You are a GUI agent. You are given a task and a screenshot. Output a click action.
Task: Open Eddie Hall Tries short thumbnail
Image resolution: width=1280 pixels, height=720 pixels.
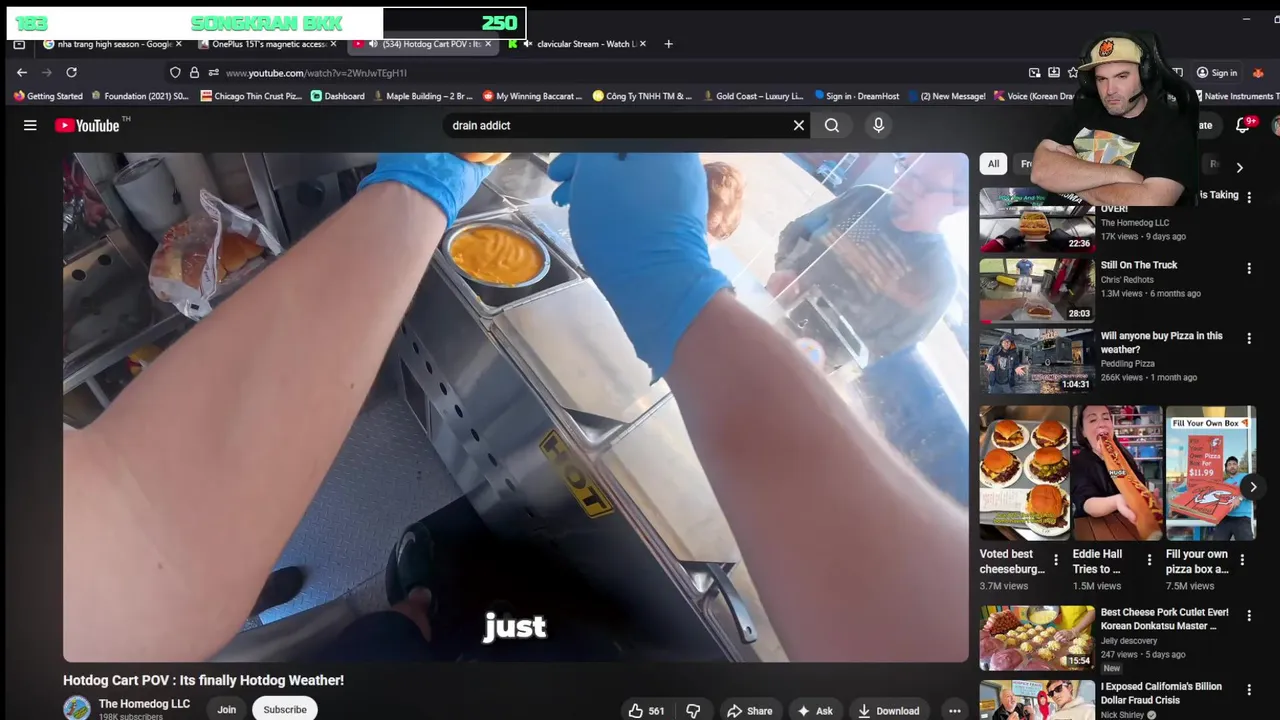pos(1117,473)
